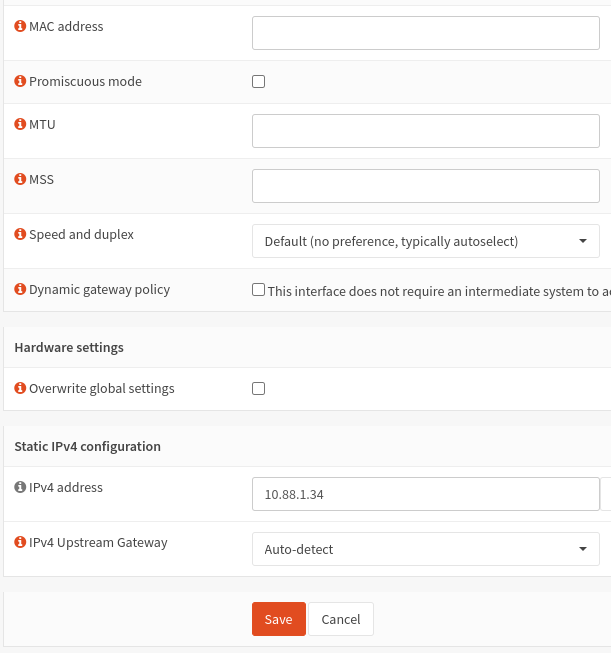Show help for Speed and duplex

tap(20, 234)
